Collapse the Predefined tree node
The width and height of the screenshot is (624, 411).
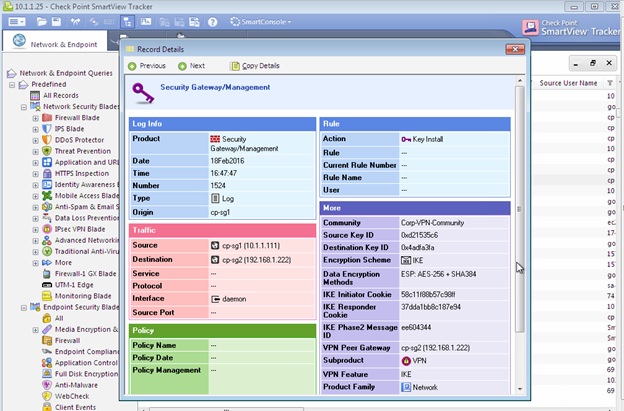(x=12, y=85)
